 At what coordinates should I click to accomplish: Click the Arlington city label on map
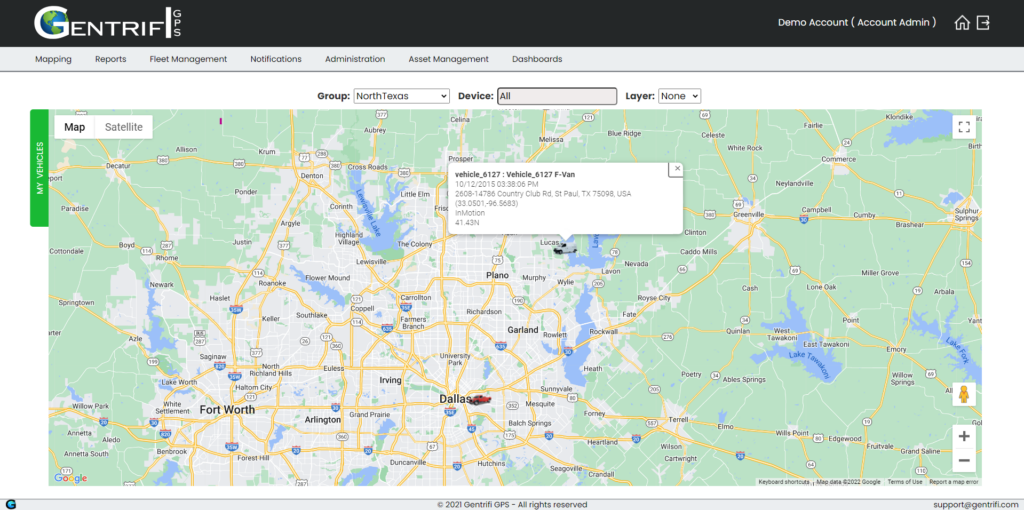coord(323,420)
